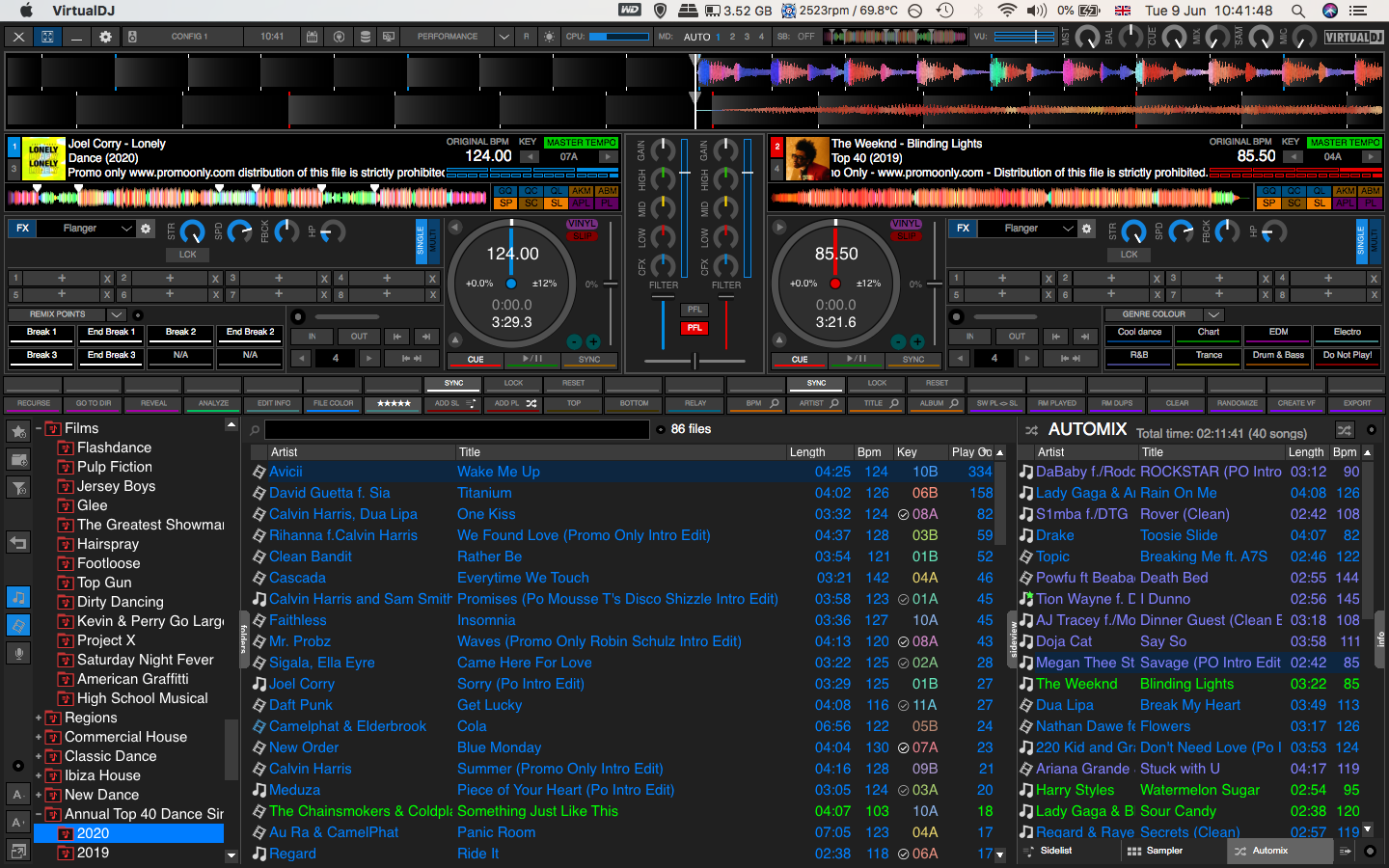Toggle the fullscreen window mode icon
1389x868 pixels.
[47, 37]
